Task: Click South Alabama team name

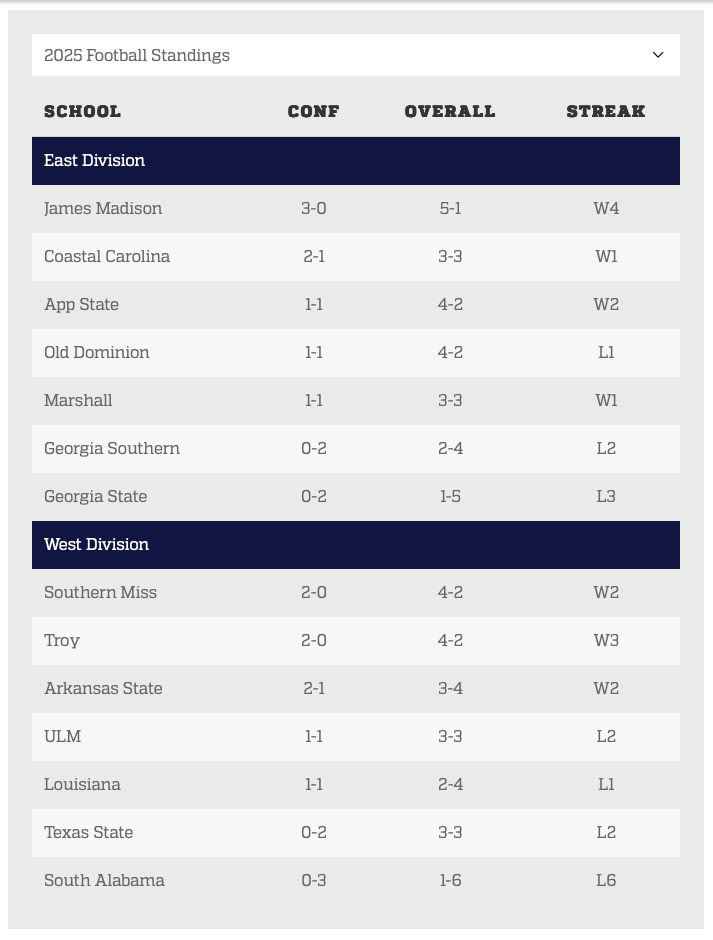Action: [104, 880]
